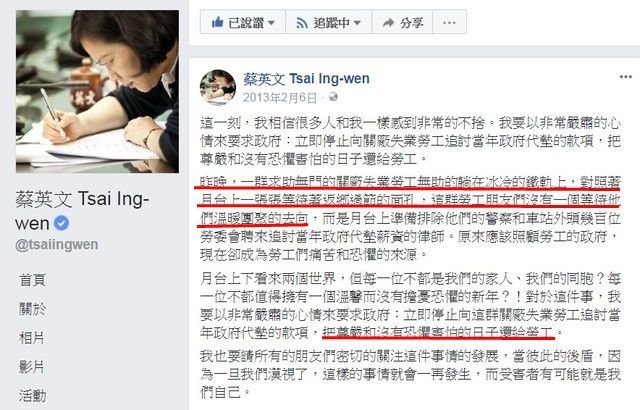Open the post options ellipsis menu
The image size is (640, 410).
pyautogui.click(x=626, y=77)
